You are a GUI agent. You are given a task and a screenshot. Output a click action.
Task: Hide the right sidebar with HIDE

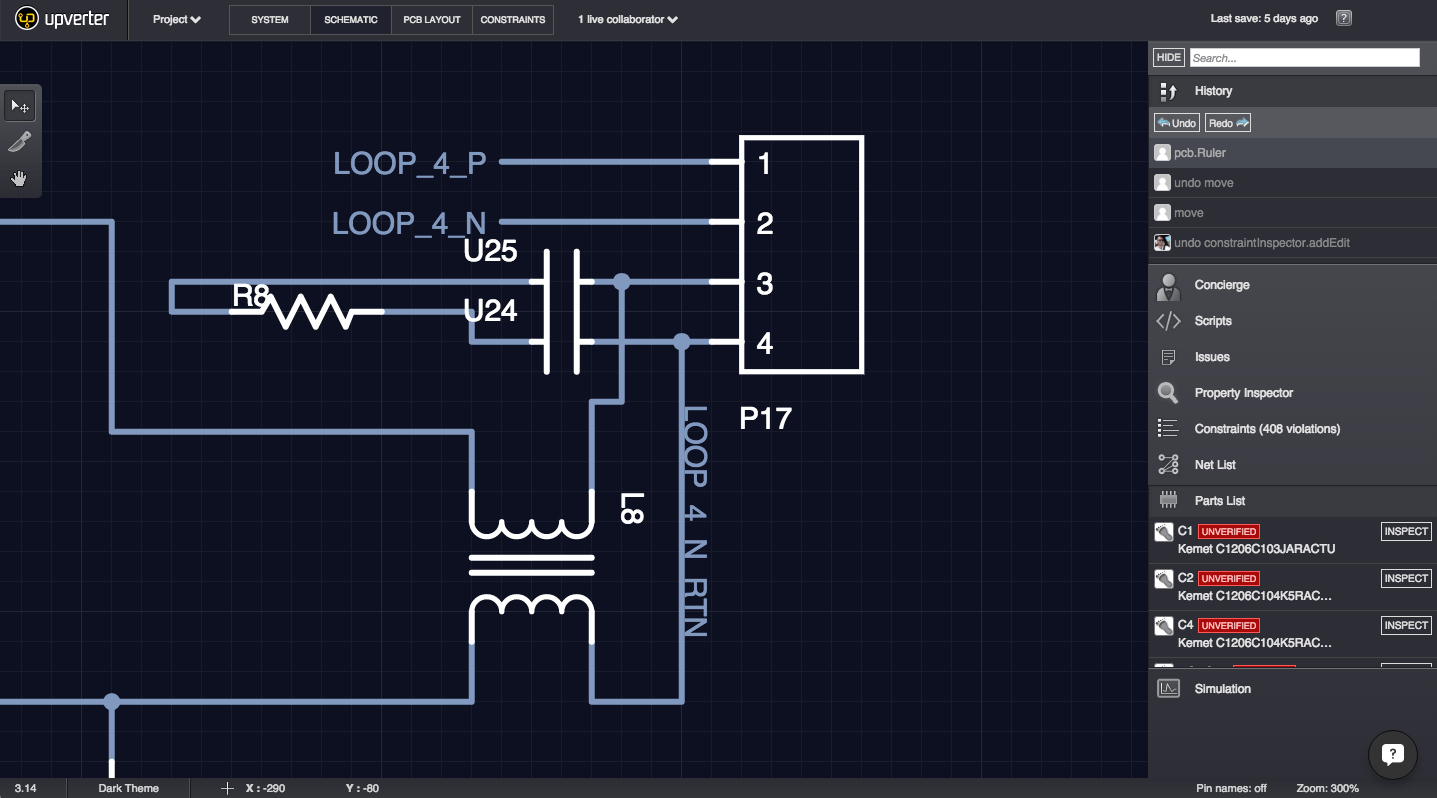(1168, 57)
